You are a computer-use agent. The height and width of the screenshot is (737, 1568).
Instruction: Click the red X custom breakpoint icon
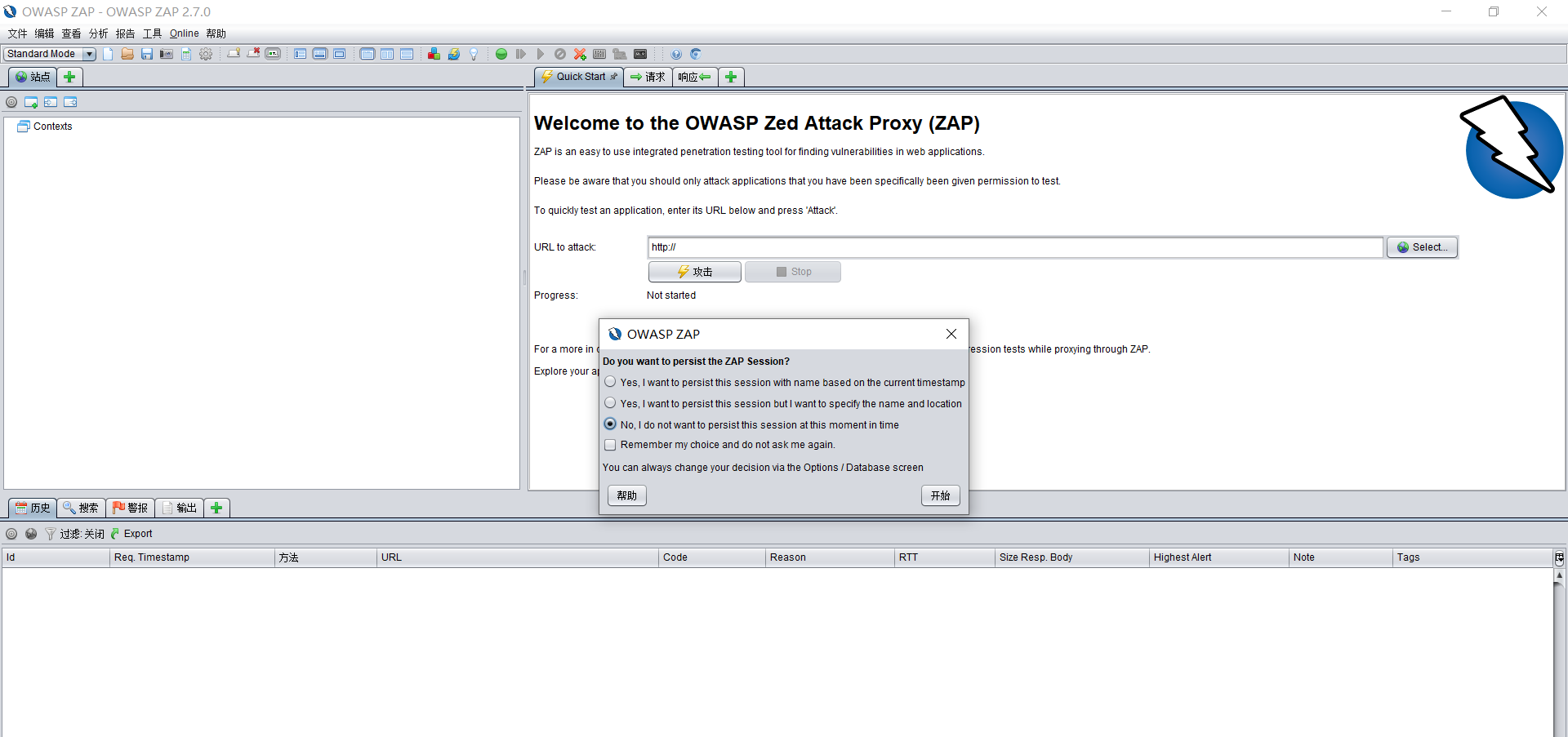tap(580, 54)
